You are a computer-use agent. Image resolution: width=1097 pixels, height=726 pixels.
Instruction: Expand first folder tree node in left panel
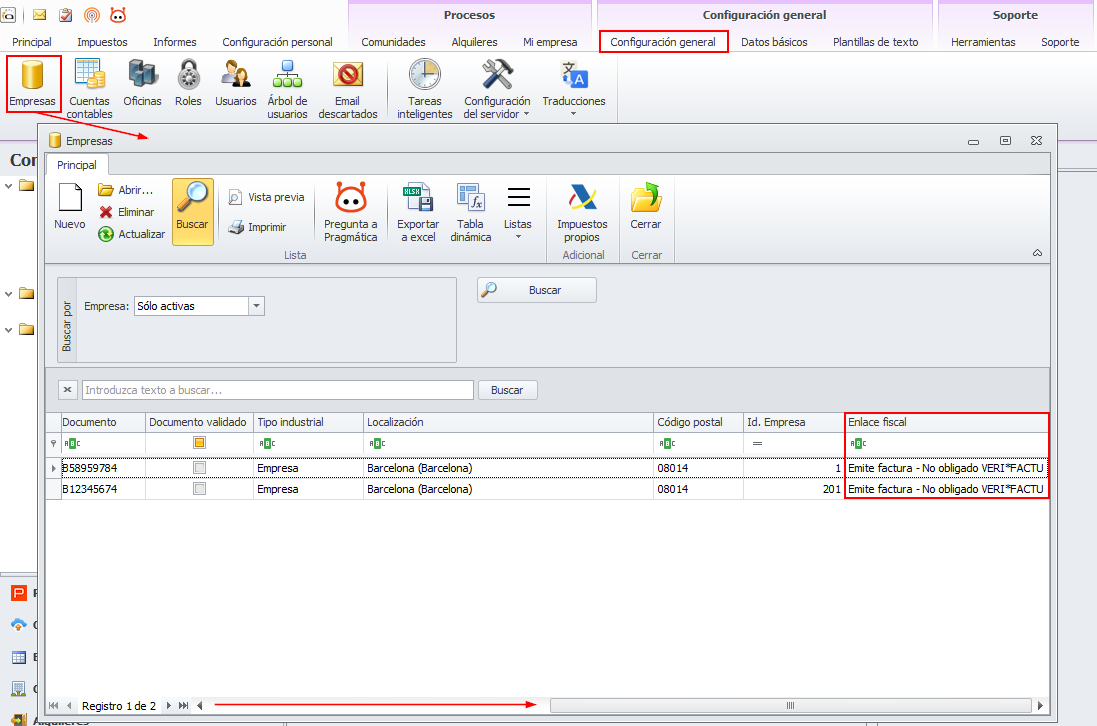pyautogui.click(x=8, y=186)
